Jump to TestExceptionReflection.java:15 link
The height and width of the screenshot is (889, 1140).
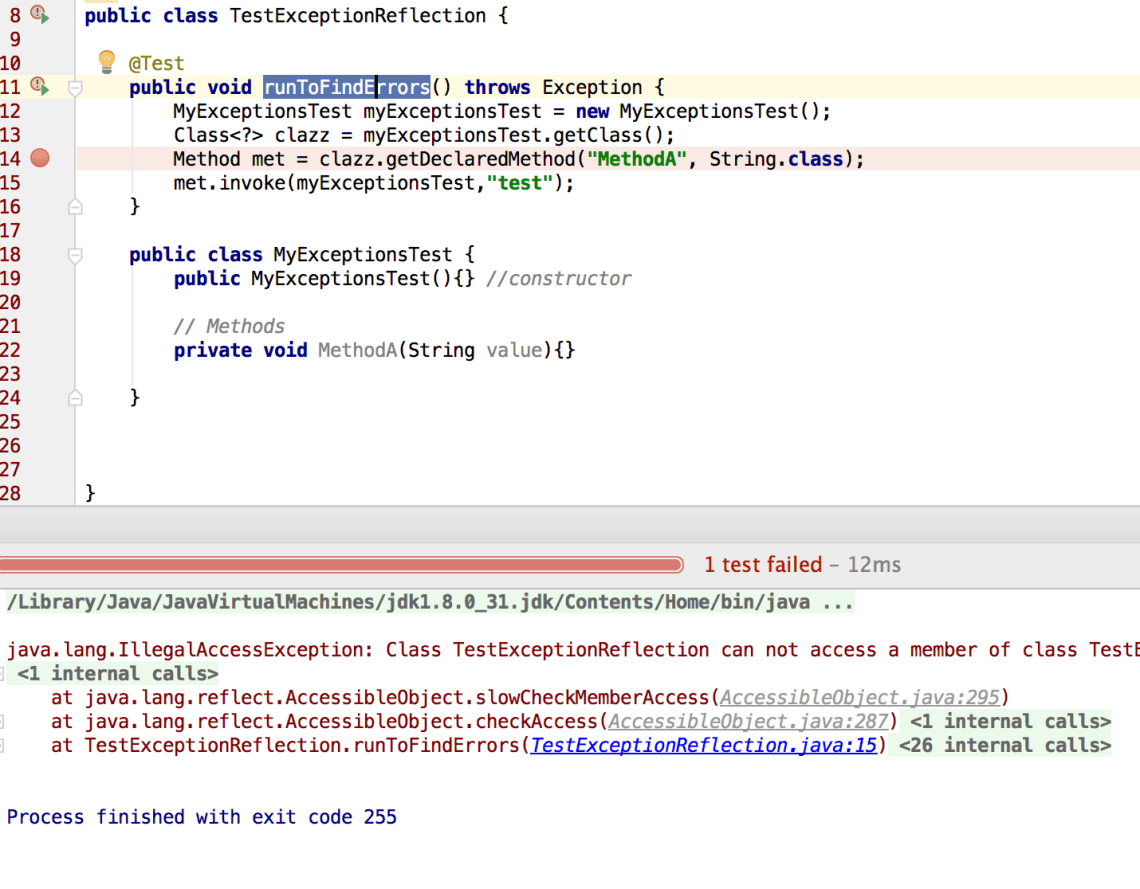pos(703,745)
